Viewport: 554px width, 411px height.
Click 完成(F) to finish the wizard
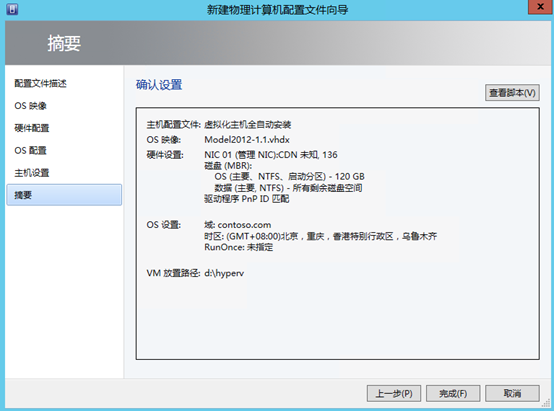point(453,393)
